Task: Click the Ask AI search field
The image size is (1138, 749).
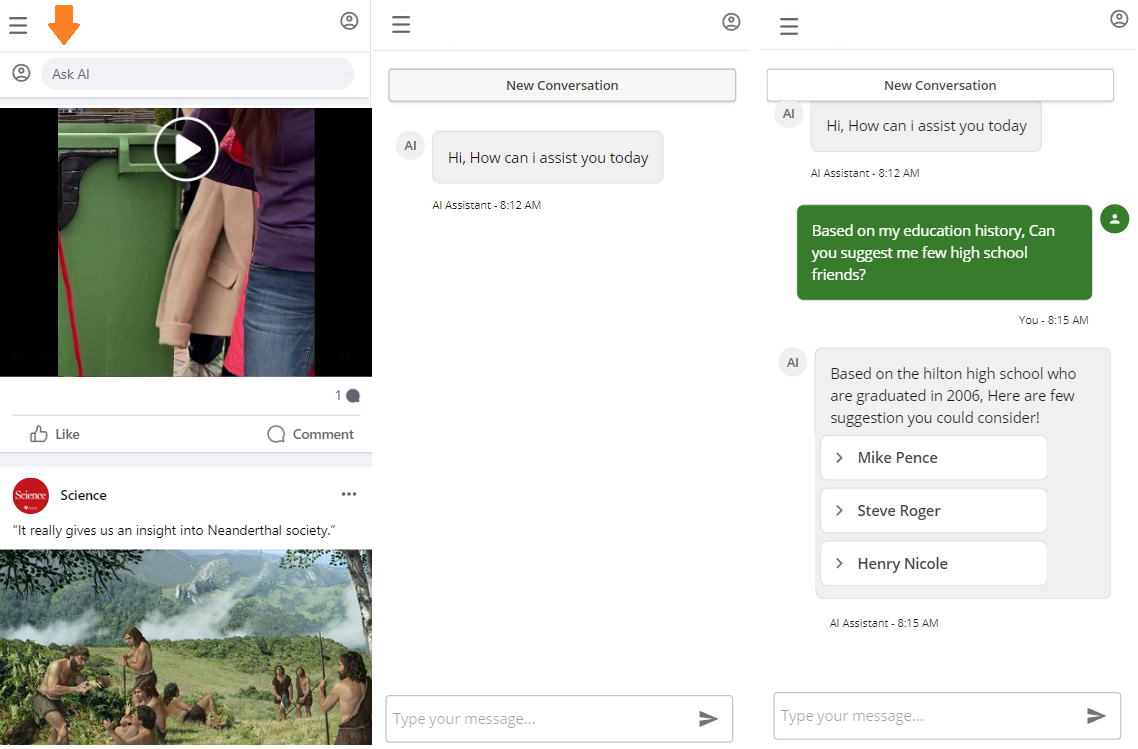Action: click(x=197, y=74)
